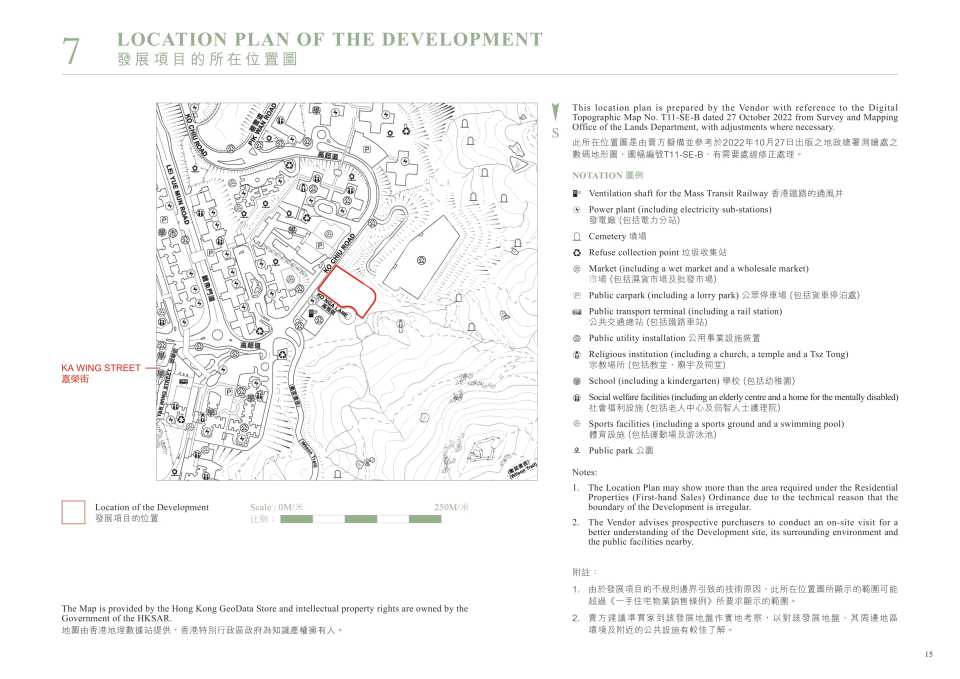The width and height of the screenshot is (960, 679).
Task: Click the Market legend symbol
Action: tap(576, 269)
